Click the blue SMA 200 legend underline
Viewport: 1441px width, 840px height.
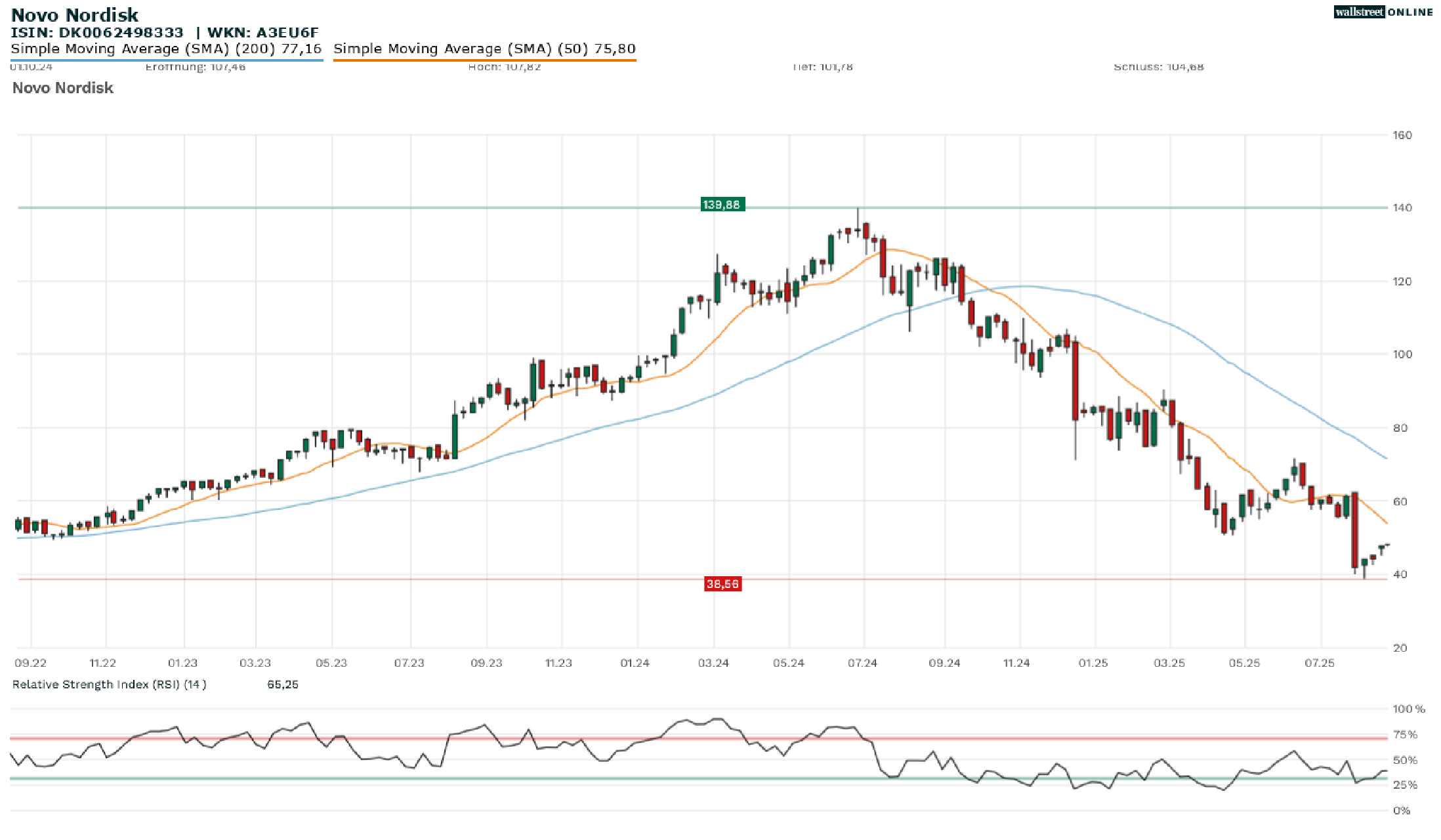167,60
